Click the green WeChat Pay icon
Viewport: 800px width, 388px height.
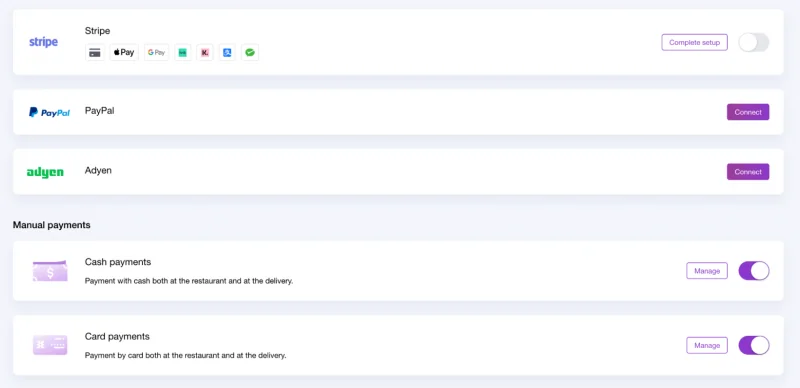coord(249,52)
